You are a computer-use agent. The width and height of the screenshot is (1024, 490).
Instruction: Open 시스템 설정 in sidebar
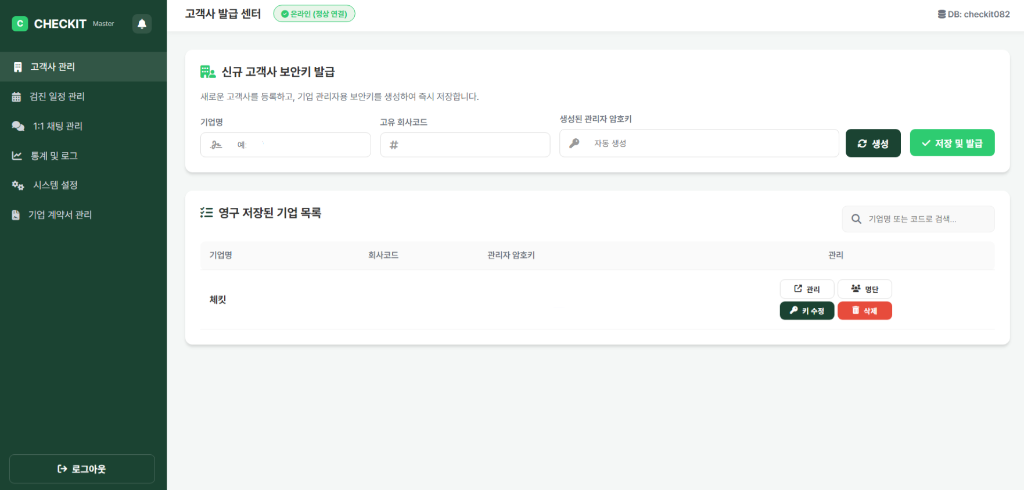pyautogui.click(x=55, y=185)
